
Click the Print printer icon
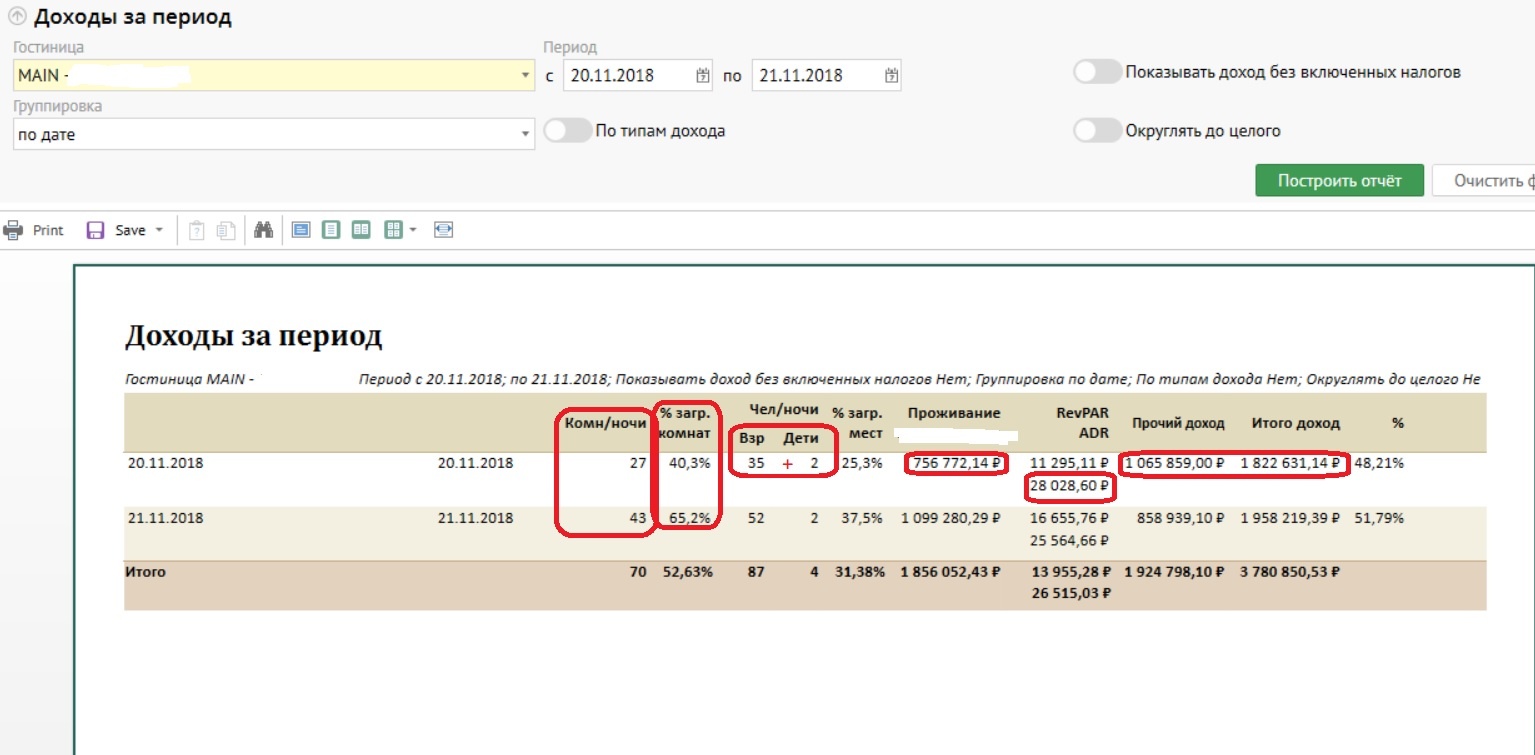13,230
